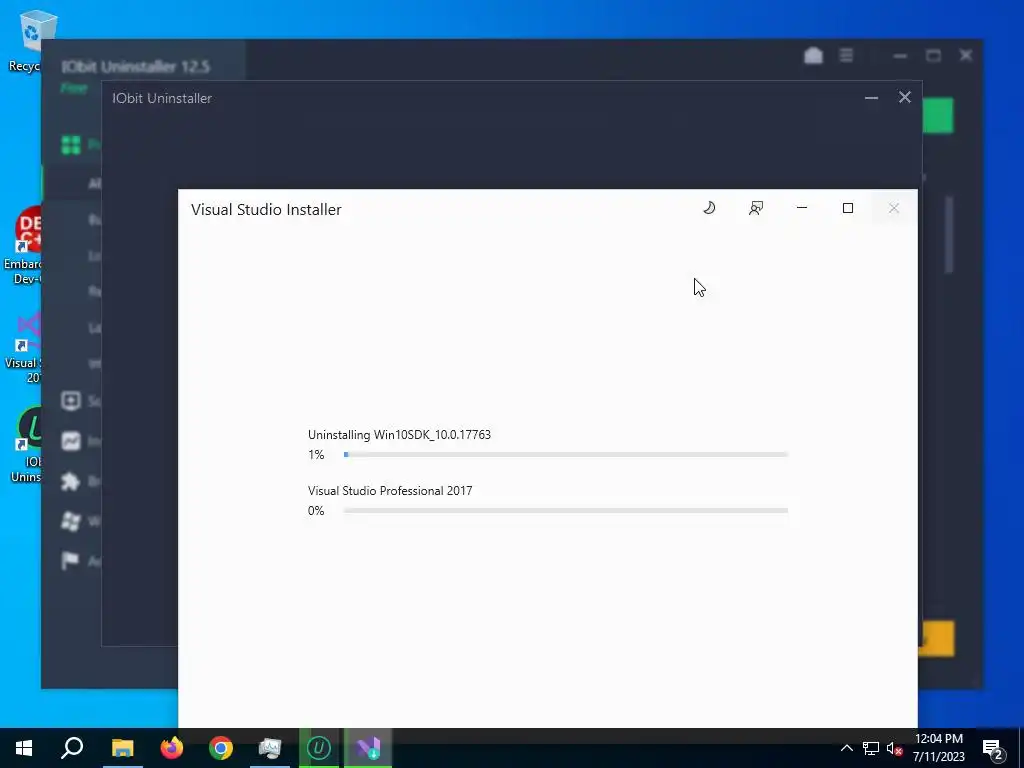Click the 0% progress value

(x=316, y=511)
